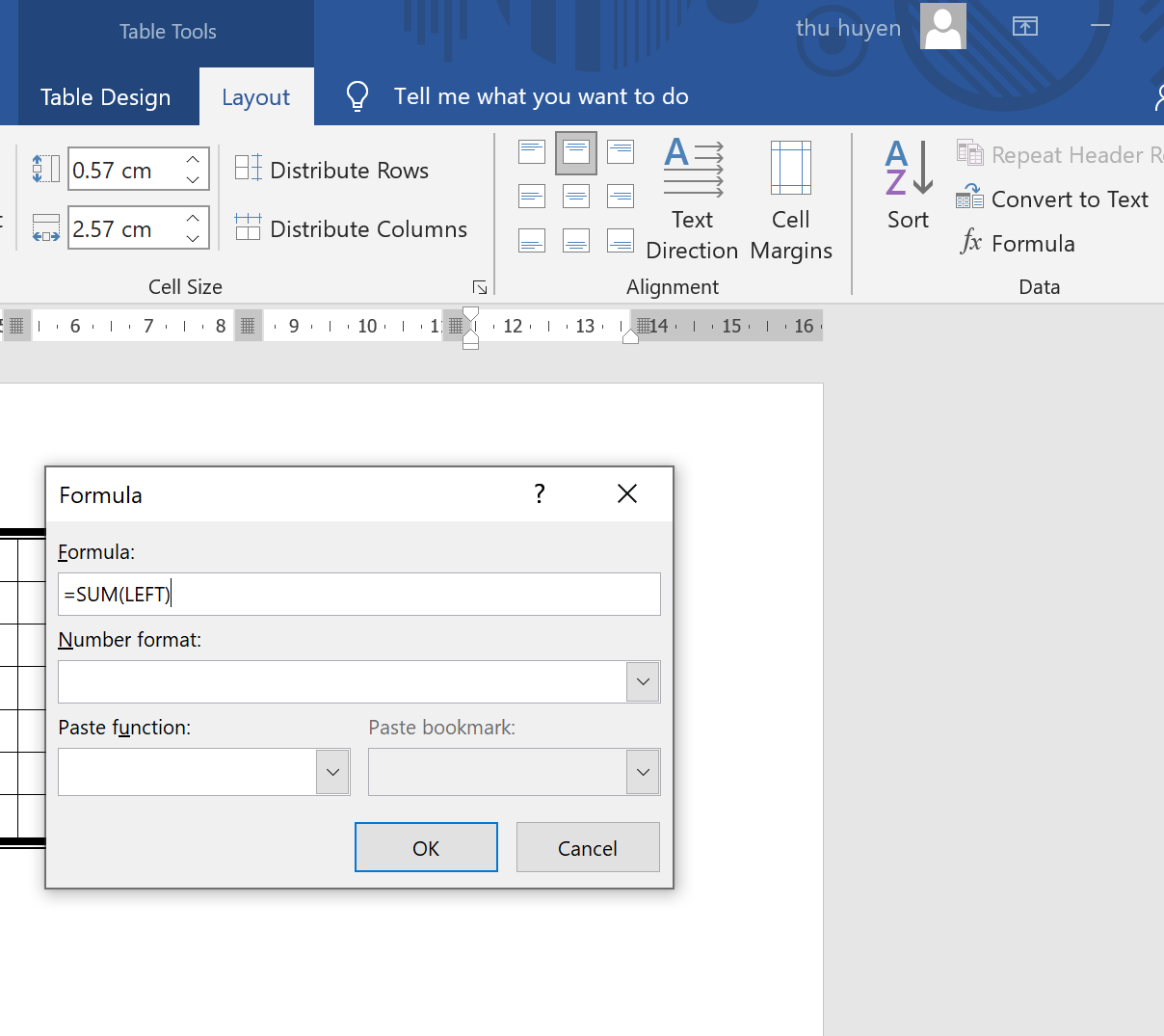Image resolution: width=1164 pixels, height=1036 pixels.
Task: Align cell content bottom right
Action: click(621, 240)
